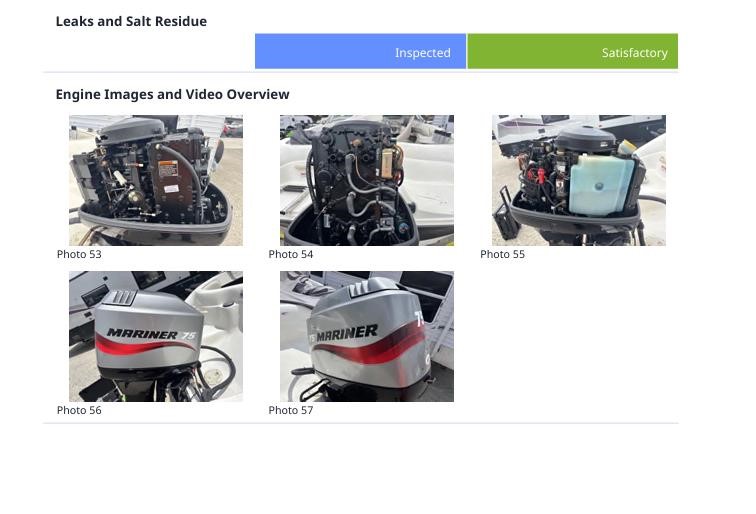Click the light blue oil tank in Photo 55
Screen dimensions: 756x514
pyautogui.click(x=601, y=184)
